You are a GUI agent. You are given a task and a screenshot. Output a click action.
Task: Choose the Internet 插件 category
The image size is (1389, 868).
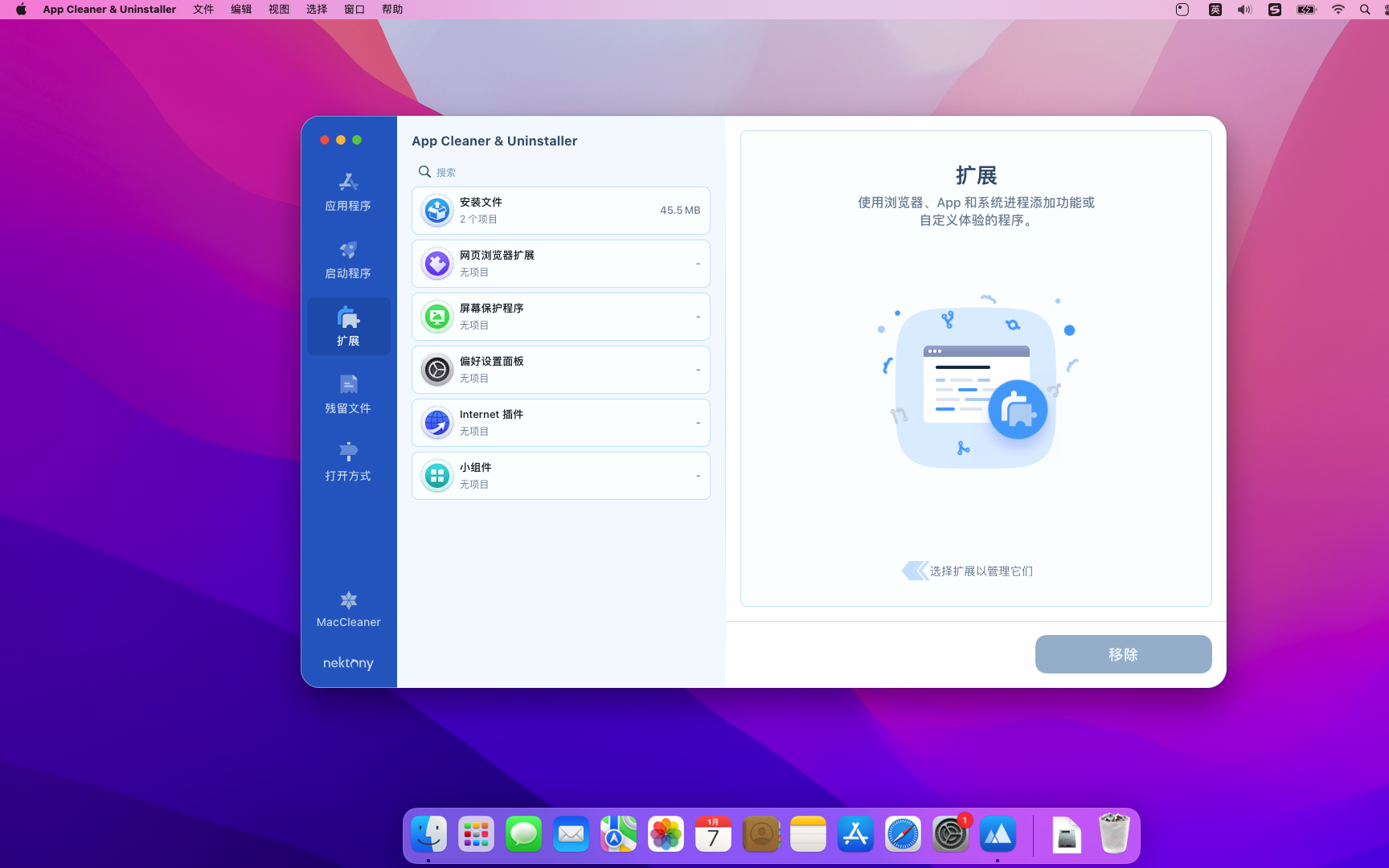tap(560, 423)
